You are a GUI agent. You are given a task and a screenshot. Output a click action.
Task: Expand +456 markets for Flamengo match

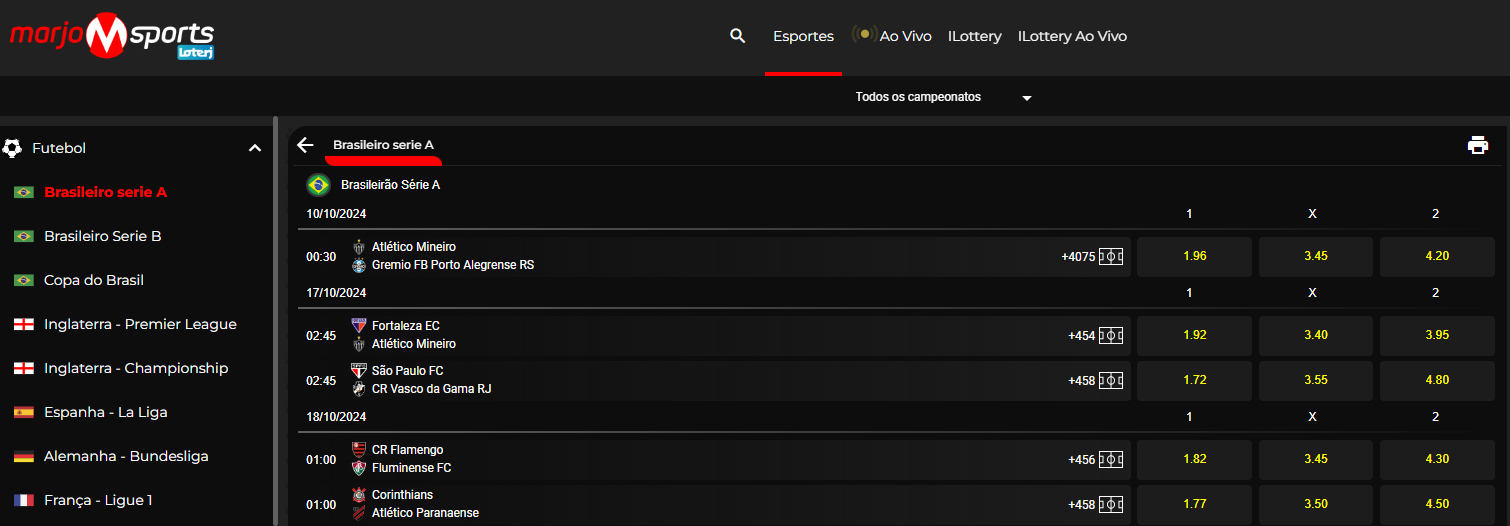click(x=1081, y=460)
